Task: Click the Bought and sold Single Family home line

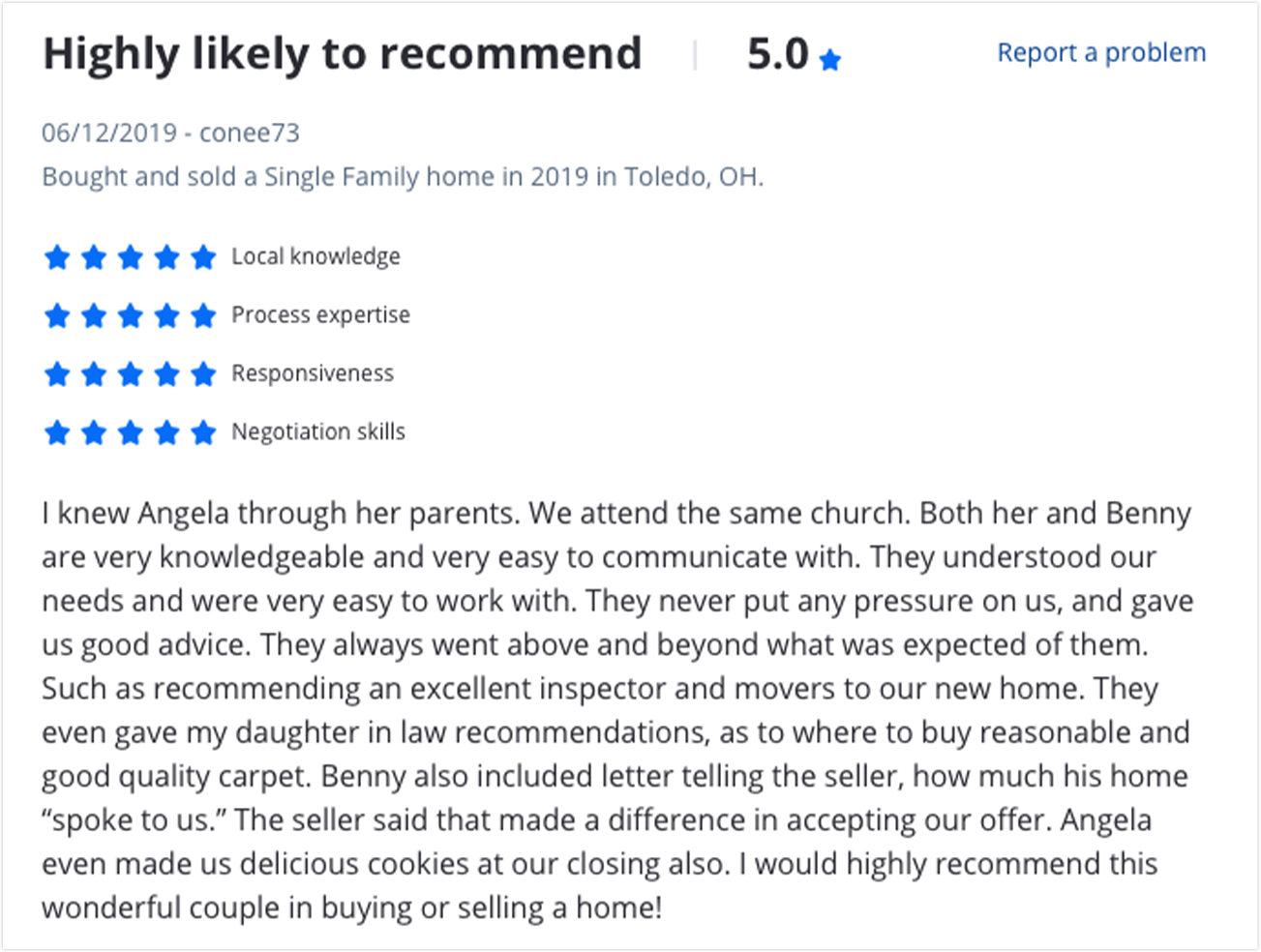Action: [403, 177]
